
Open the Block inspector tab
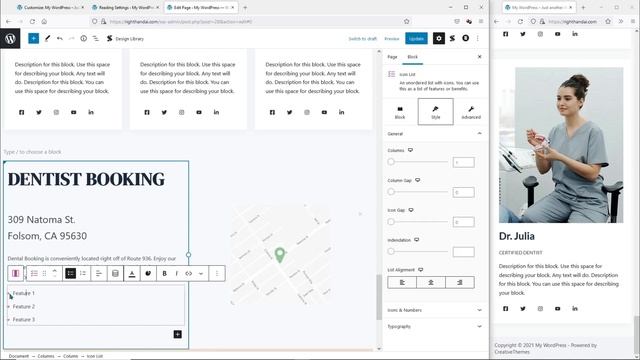(x=400, y=112)
